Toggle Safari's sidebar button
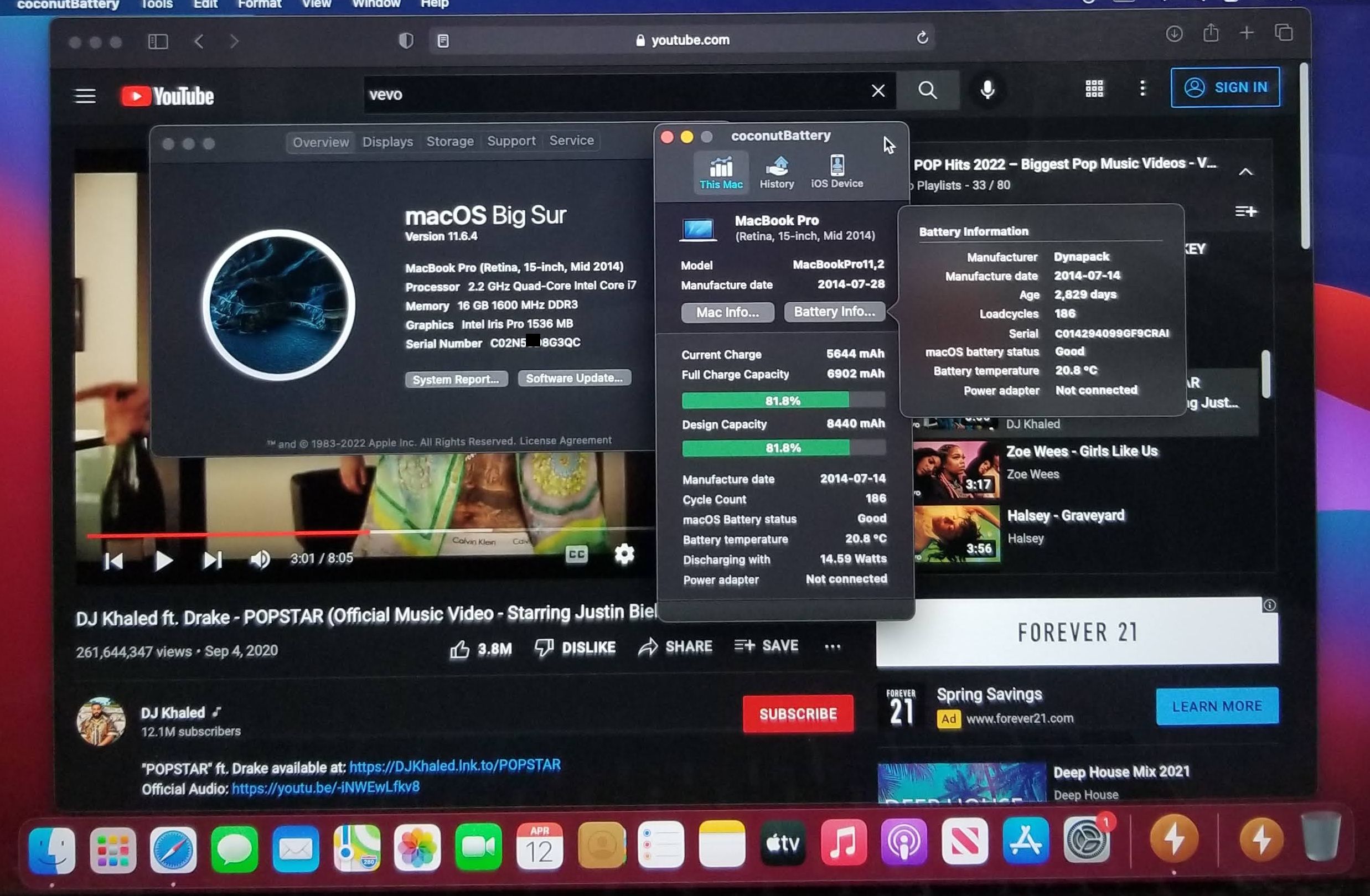Viewport: 1370px width, 896px height. pyautogui.click(x=158, y=42)
